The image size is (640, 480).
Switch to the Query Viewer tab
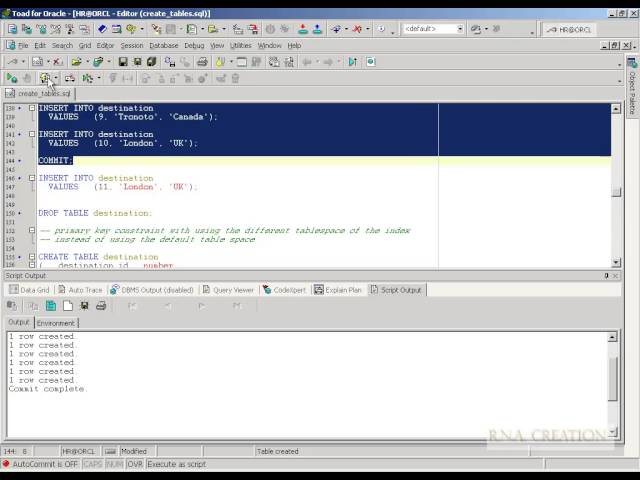(229, 290)
